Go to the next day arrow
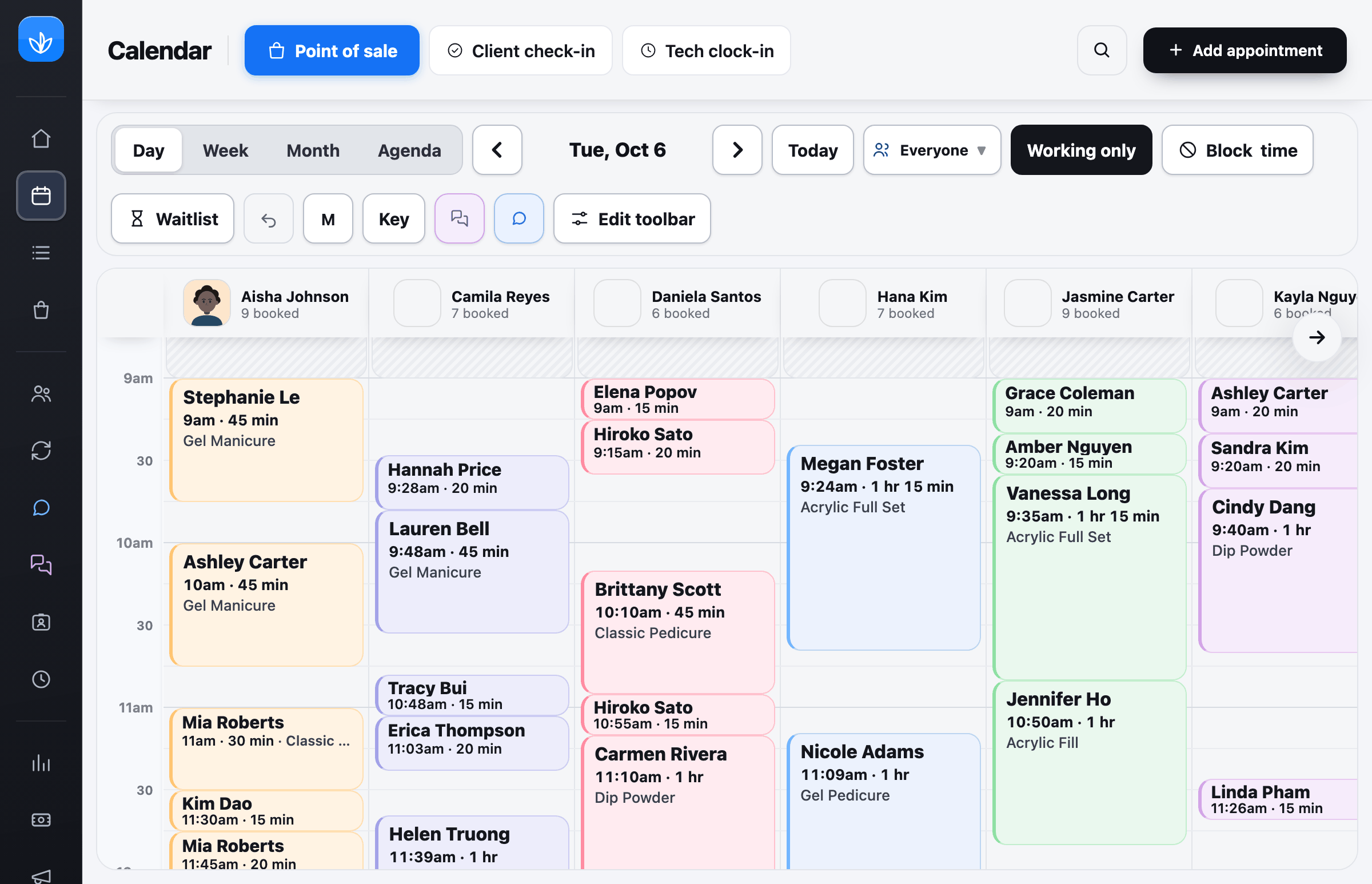The width and height of the screenshot is (1372, 884). click(x=737, y=150)
